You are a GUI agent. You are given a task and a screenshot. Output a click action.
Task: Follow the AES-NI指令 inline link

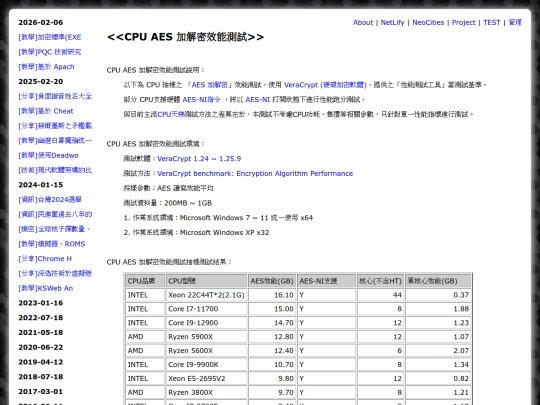point(201,100)
